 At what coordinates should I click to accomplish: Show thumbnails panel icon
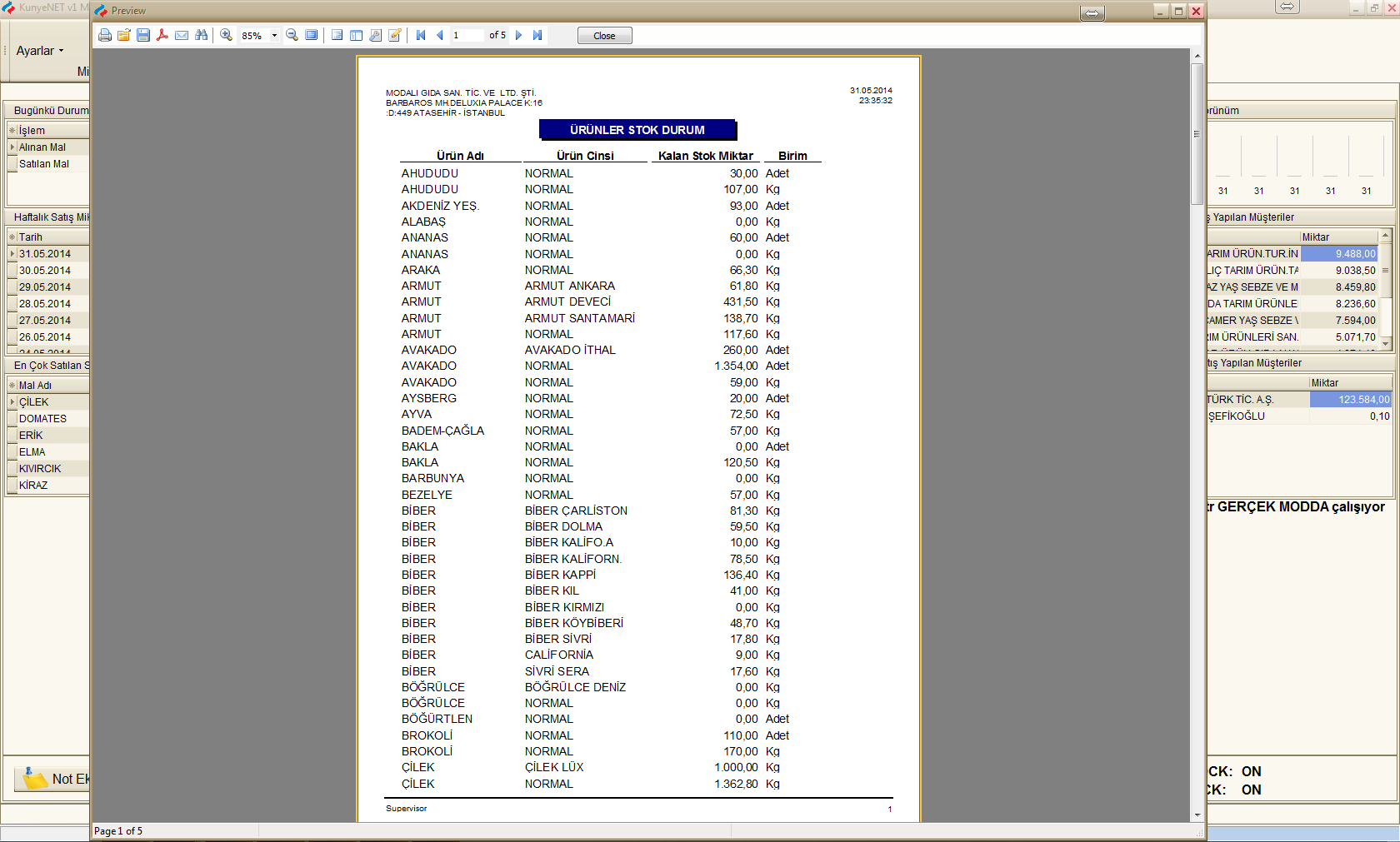(356, 35)
